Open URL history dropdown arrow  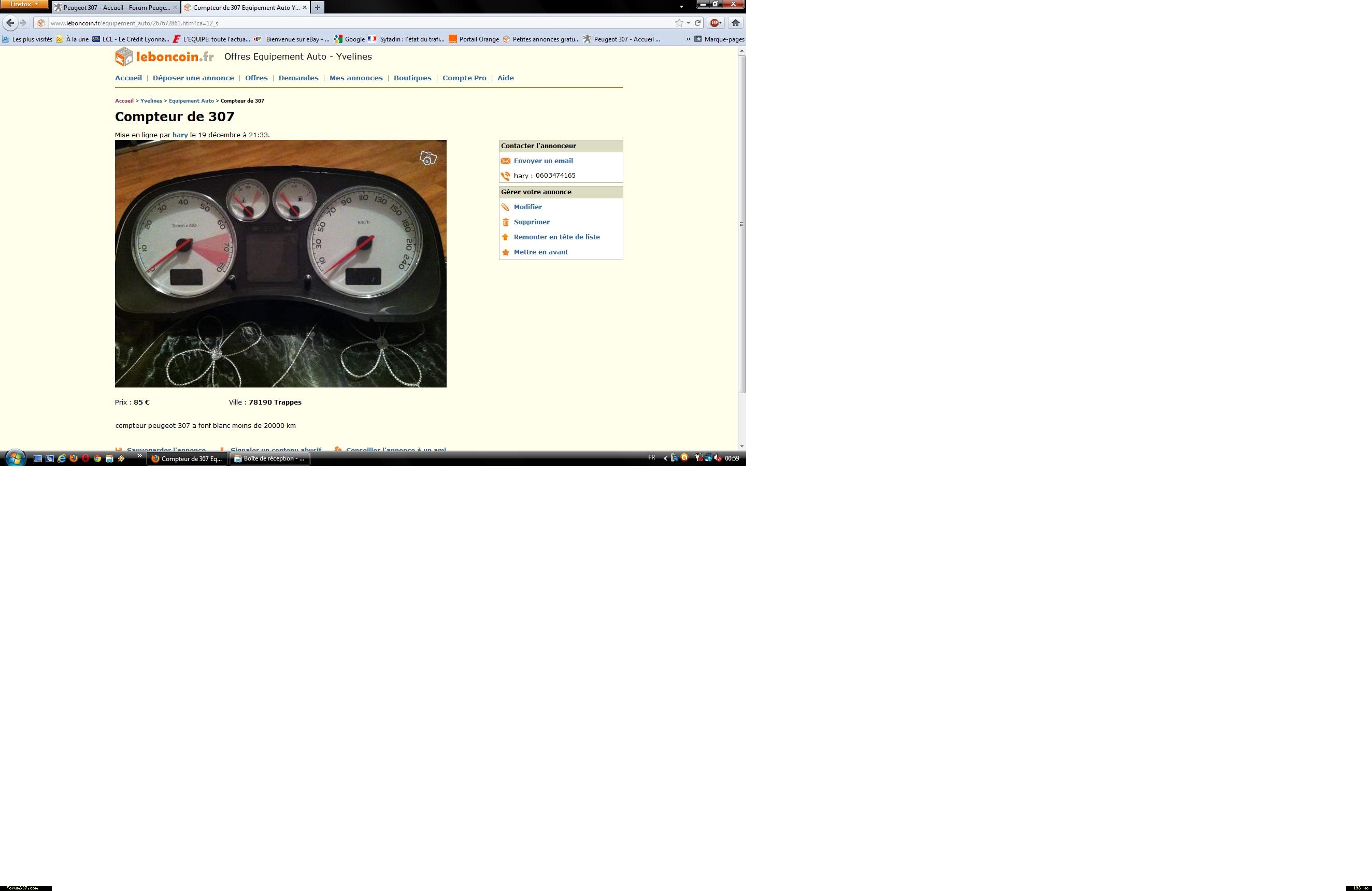688,23
